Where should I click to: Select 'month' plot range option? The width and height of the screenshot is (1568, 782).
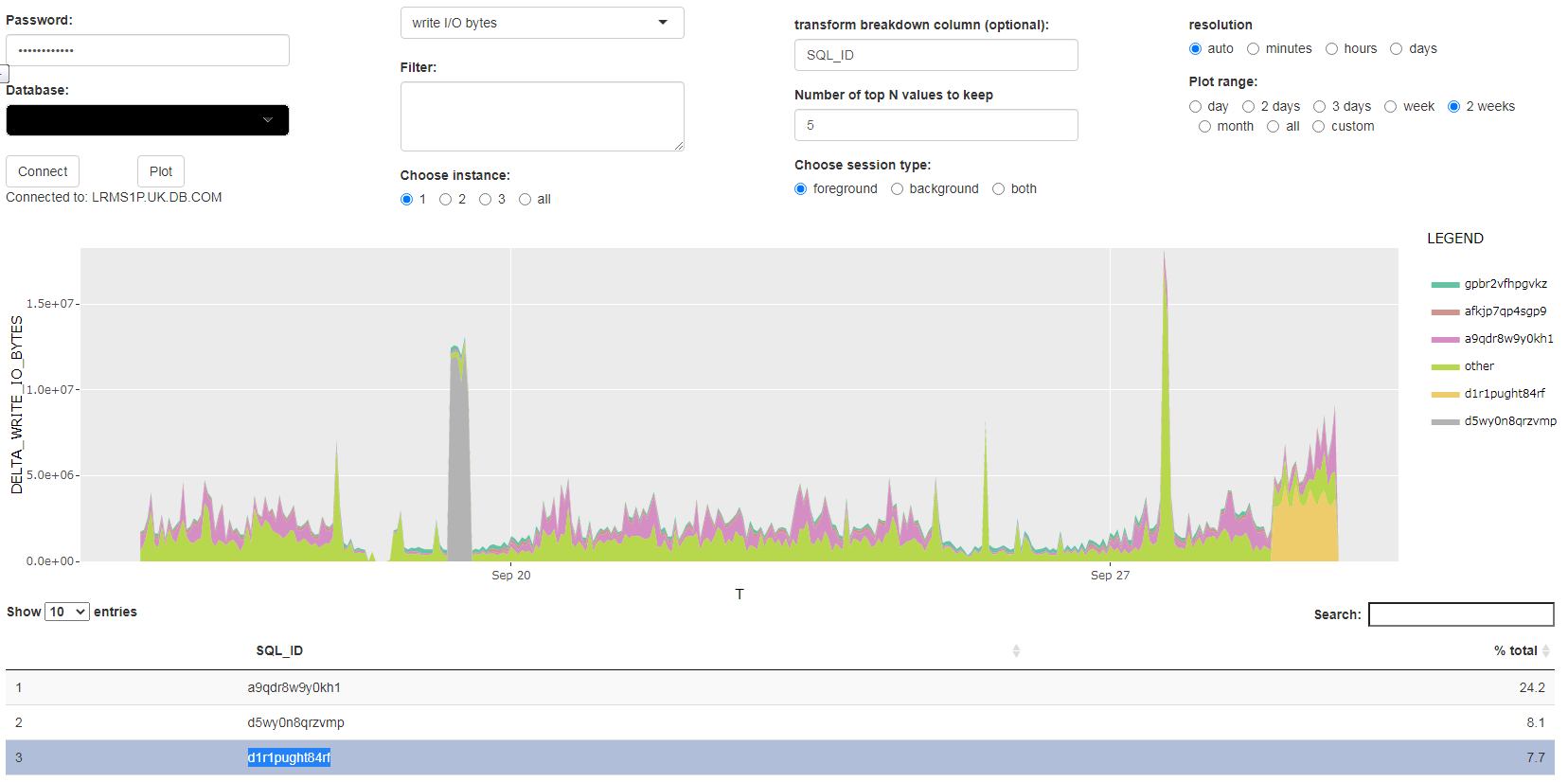click(1205, 127)
